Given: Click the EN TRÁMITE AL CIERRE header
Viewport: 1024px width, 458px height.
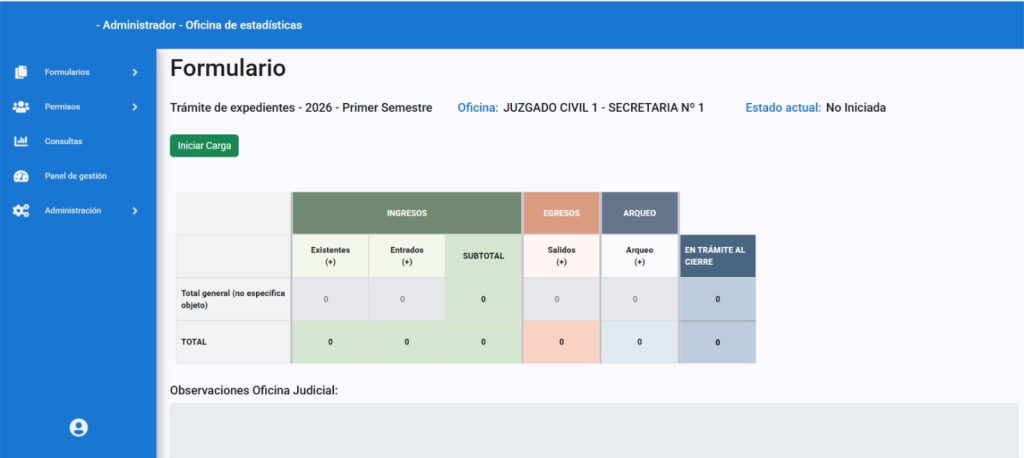Looking at the screenshot, I should pos(718,256).
